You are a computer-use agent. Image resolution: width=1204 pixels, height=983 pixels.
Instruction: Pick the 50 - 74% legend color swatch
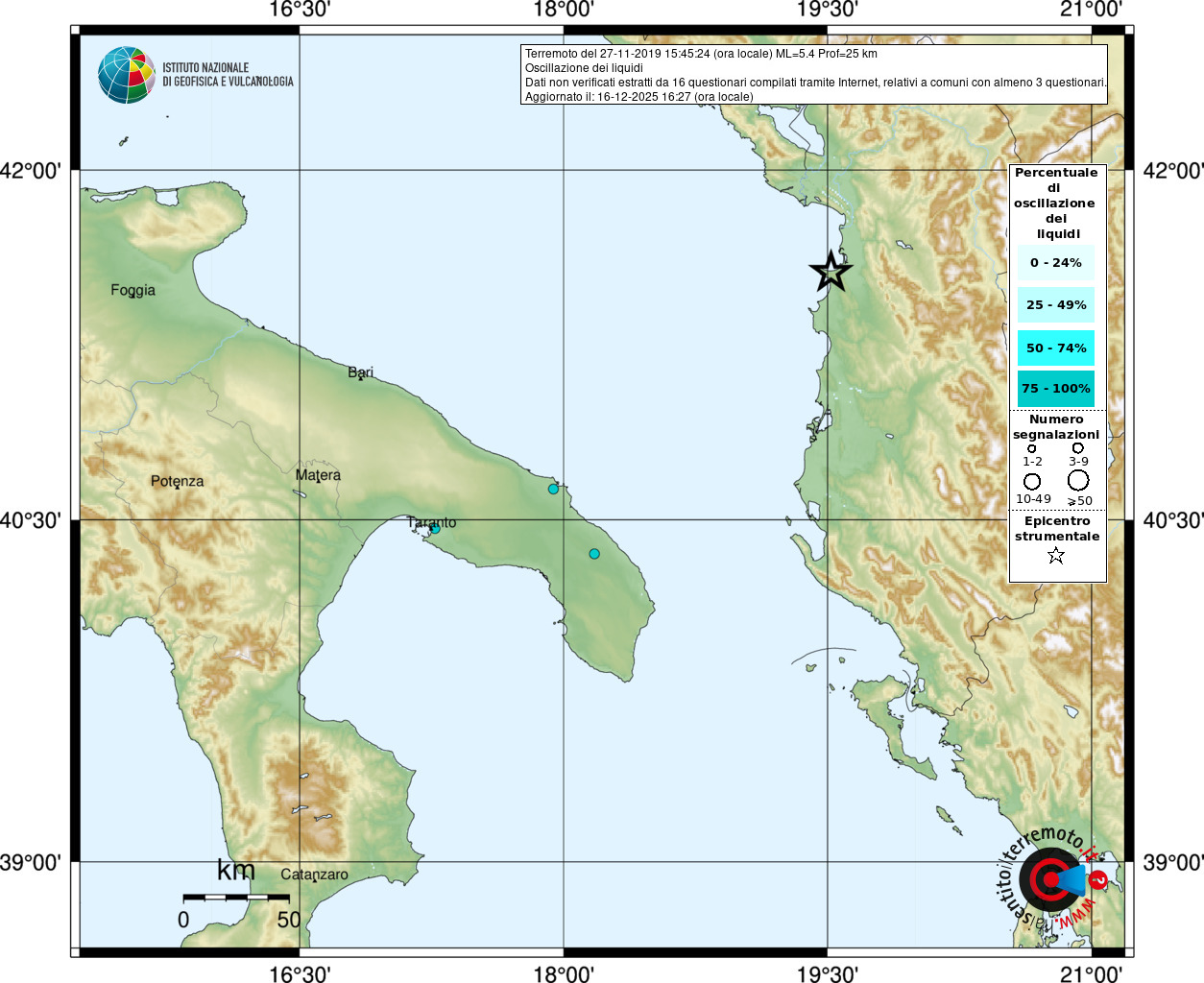point(1055,348)
